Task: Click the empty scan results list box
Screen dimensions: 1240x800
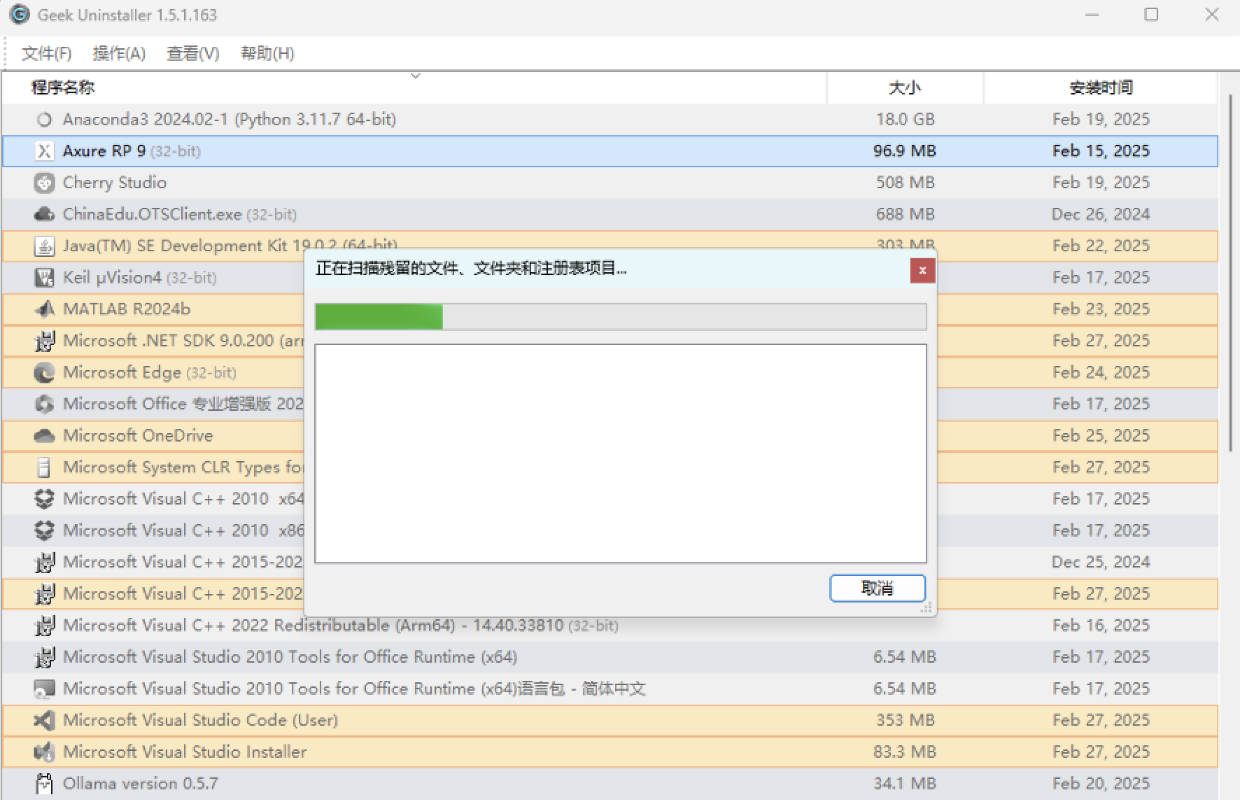Action: [620, 454]
